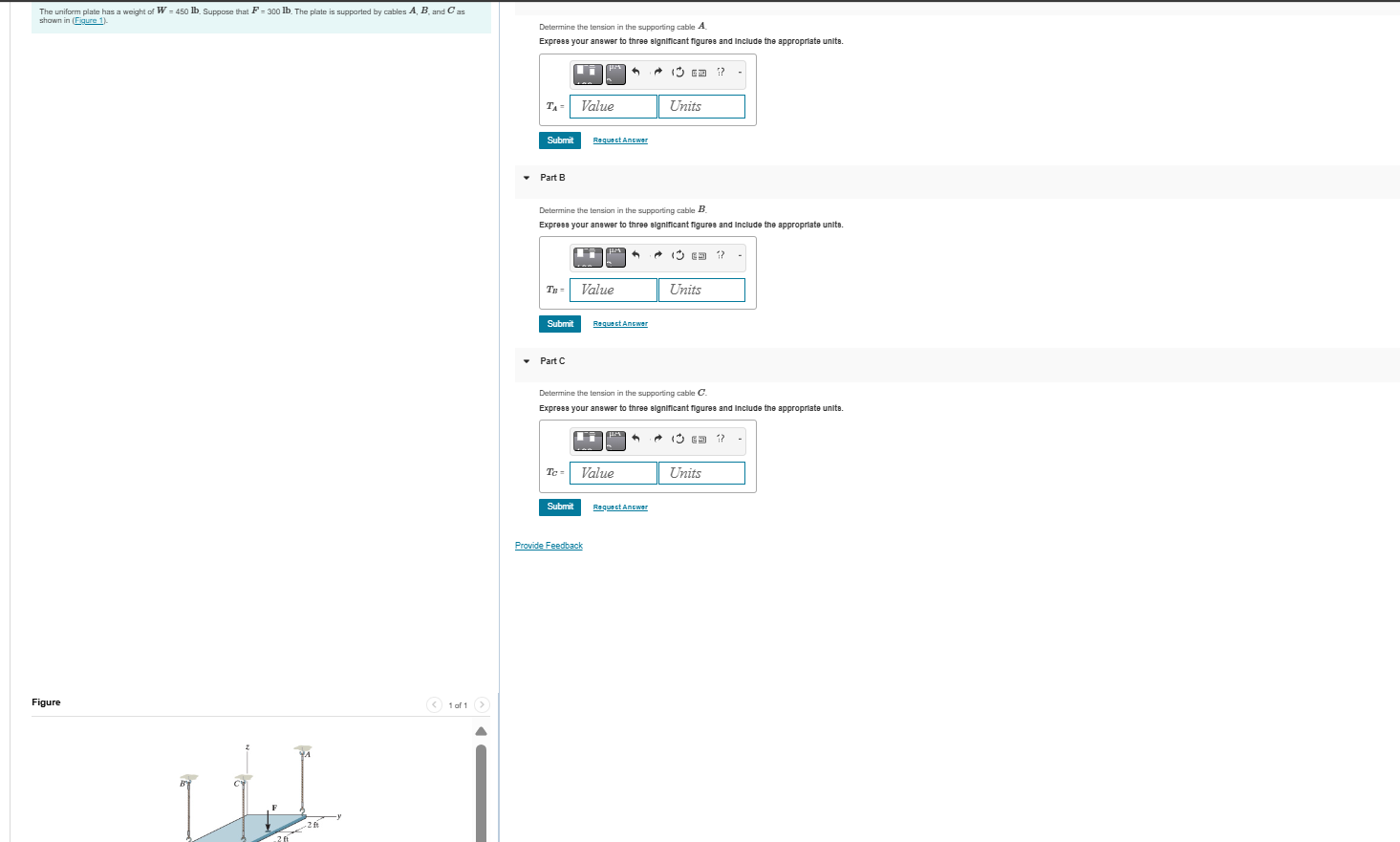1400x842 pixels.
Task: Redo in the TB answer toolbar
Action: (657, 255)
